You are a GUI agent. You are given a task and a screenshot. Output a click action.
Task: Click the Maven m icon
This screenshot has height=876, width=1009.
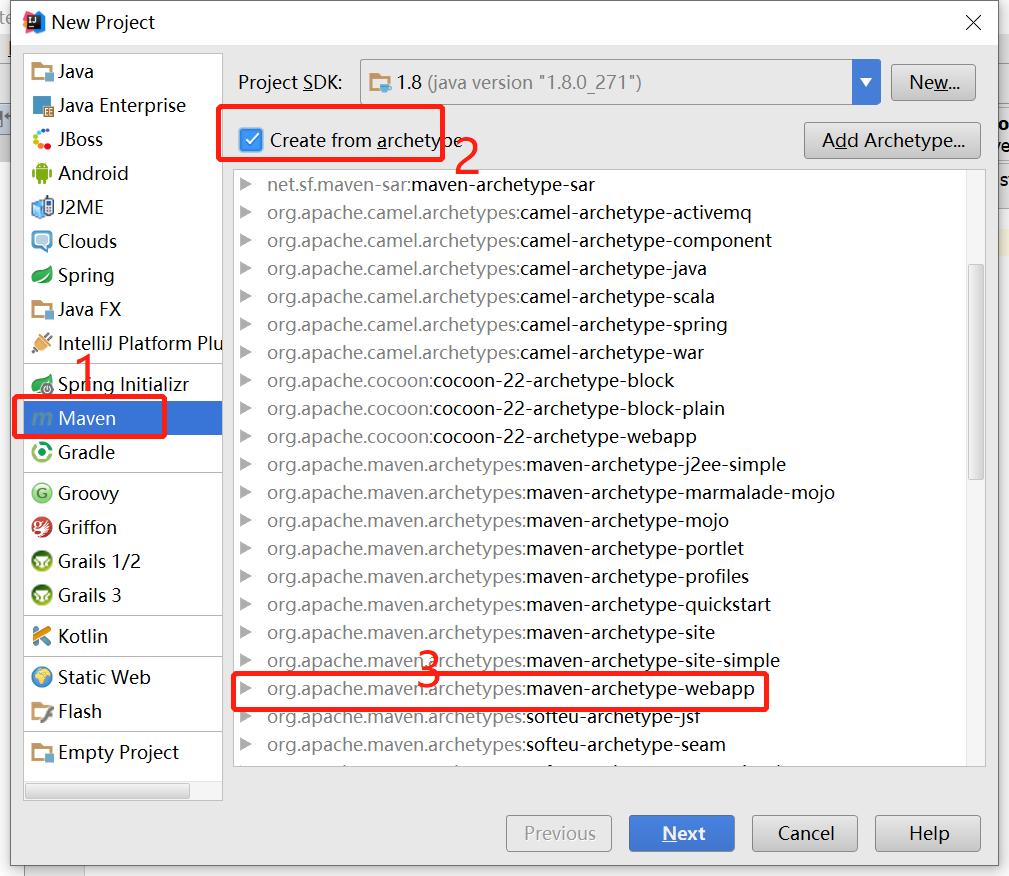point(42,419)
